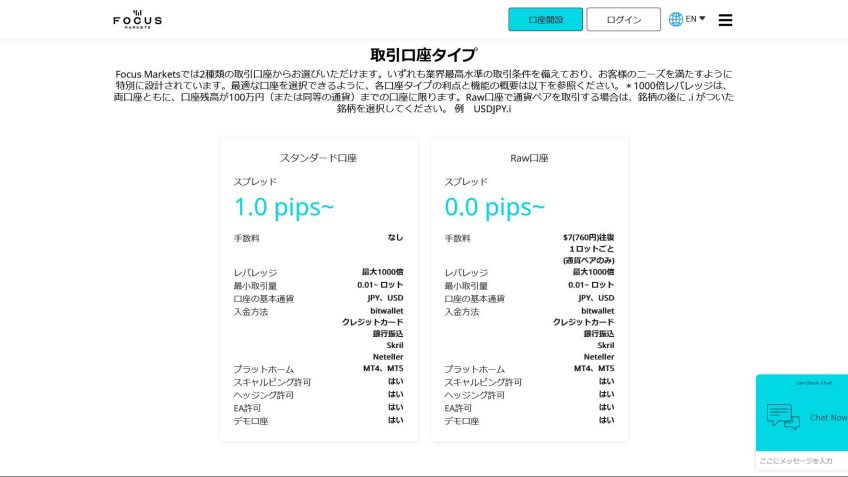Click the chat bubbles icon
Screen dimensions: 848x477
coord(782,417)
